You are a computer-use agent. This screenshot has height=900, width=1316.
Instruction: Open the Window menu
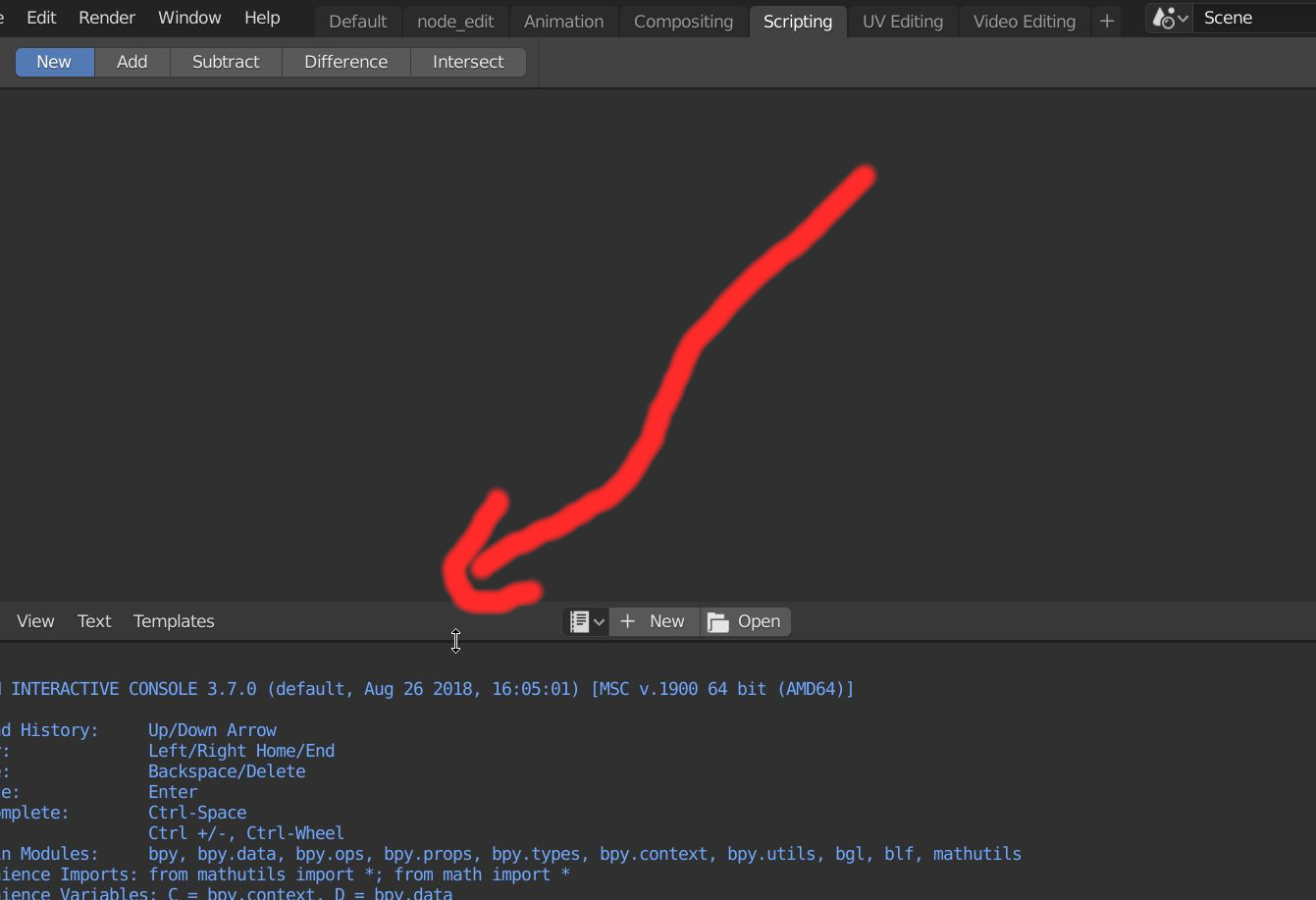tap(189, 18)
